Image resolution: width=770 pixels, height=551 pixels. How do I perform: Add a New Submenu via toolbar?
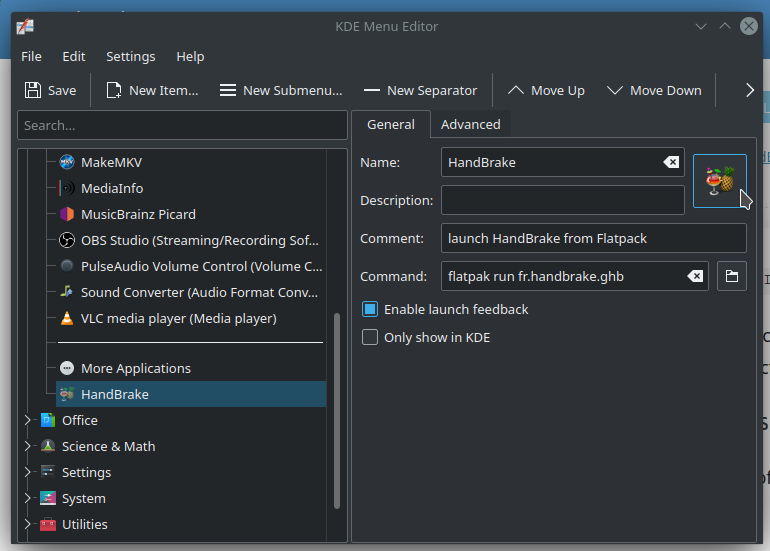pyautogui.click(x=281, y=90)
